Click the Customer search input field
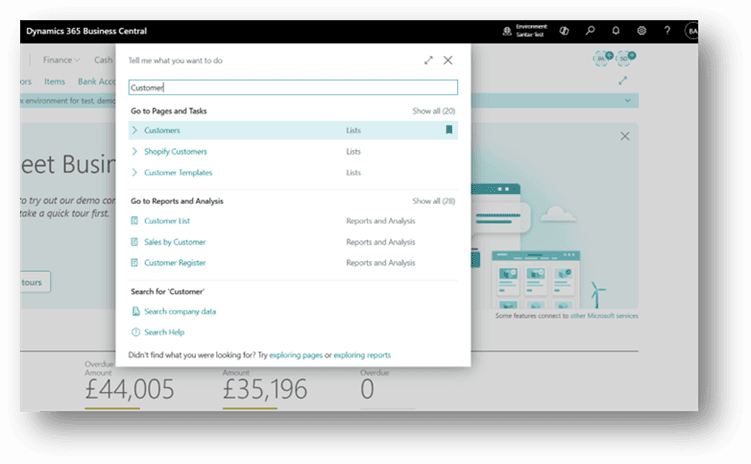This screenshot has width=751, height=464. (x=293, y=88)
